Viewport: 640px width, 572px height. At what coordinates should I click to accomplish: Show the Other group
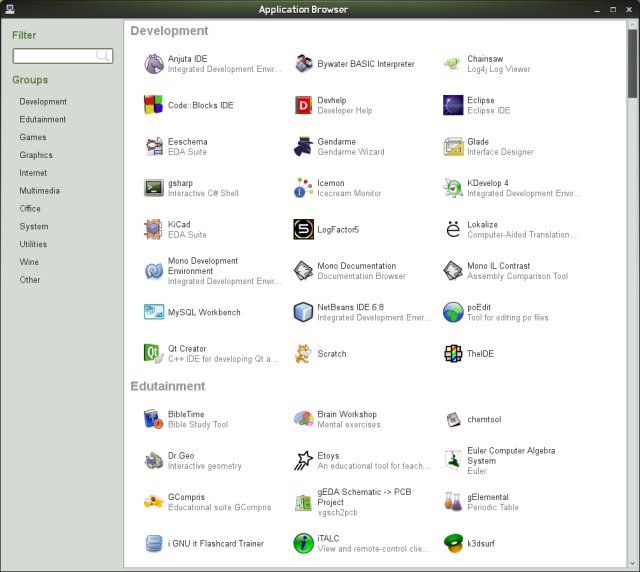30,280
